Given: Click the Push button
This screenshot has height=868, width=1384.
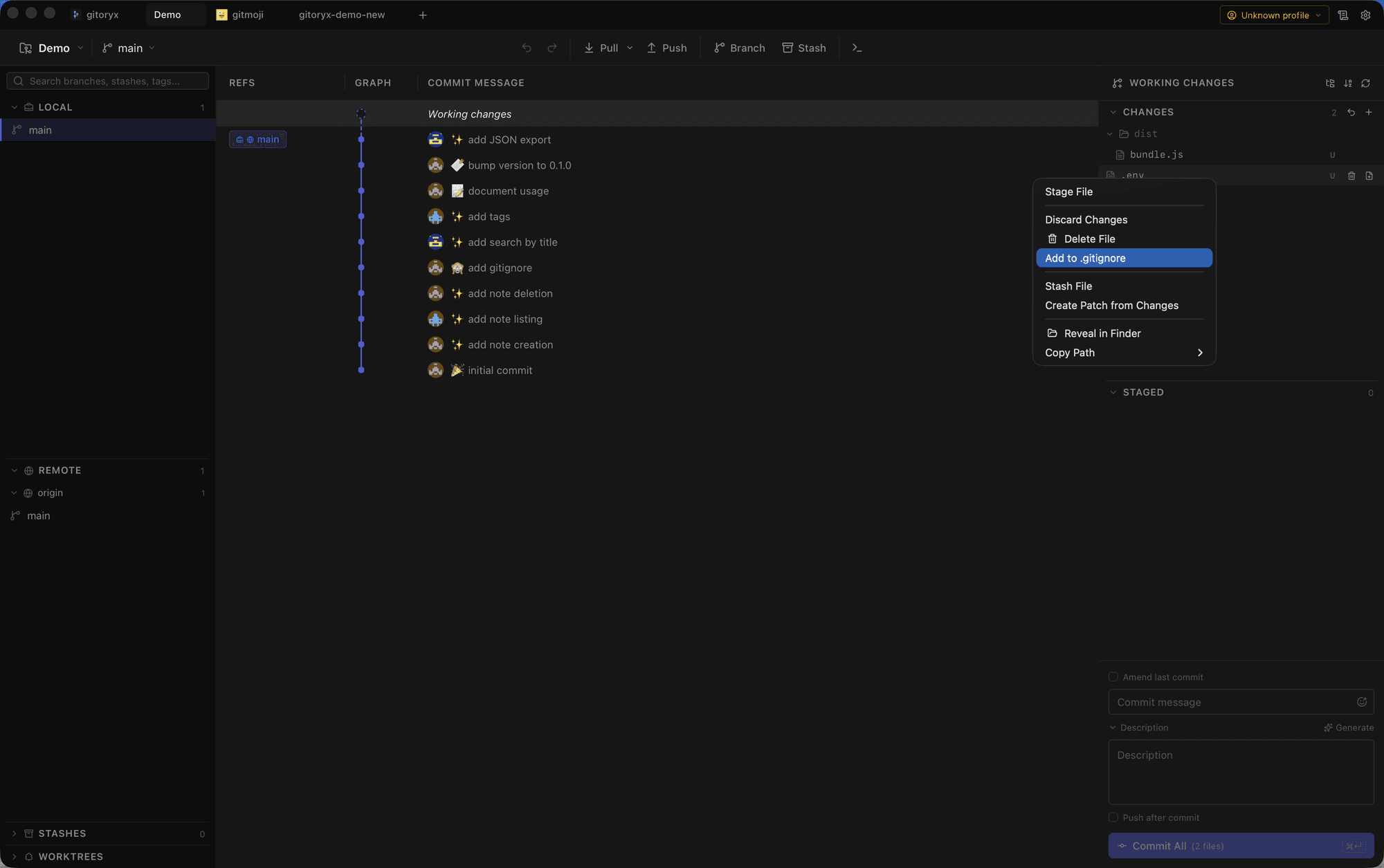Looking at the screenshot, I should pyautogui.click(x=667, y=48).
